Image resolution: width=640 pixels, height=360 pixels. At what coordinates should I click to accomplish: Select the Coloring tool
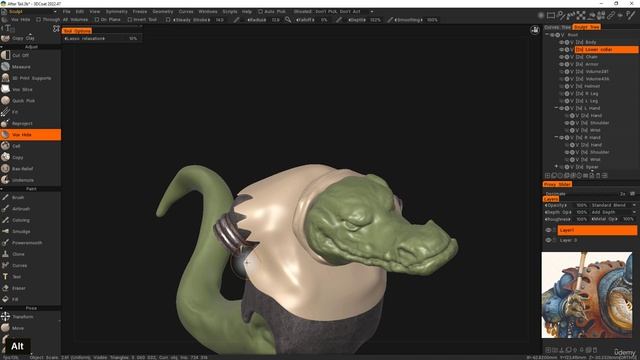(x=31, y=220)
